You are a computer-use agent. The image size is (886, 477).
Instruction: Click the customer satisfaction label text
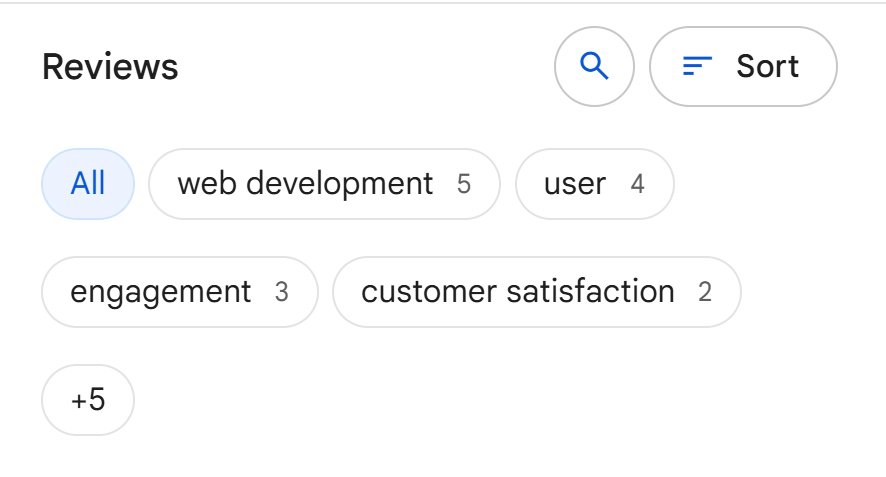click(x=518, y=292)
